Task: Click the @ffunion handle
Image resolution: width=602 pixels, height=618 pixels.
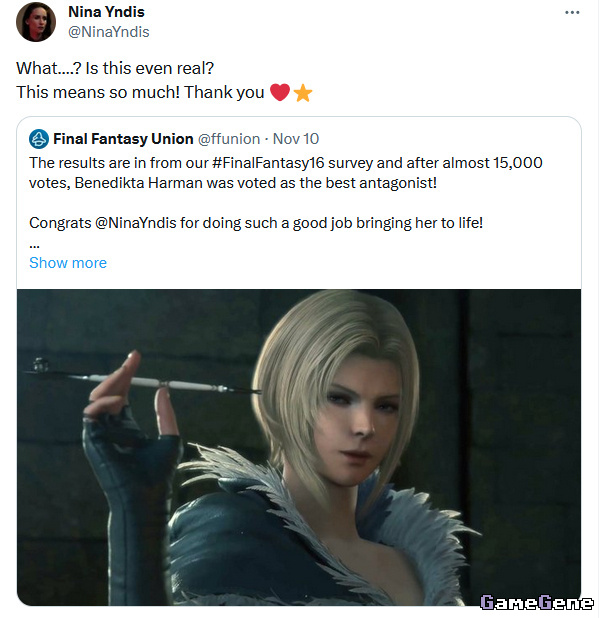Action: (229, 139)
